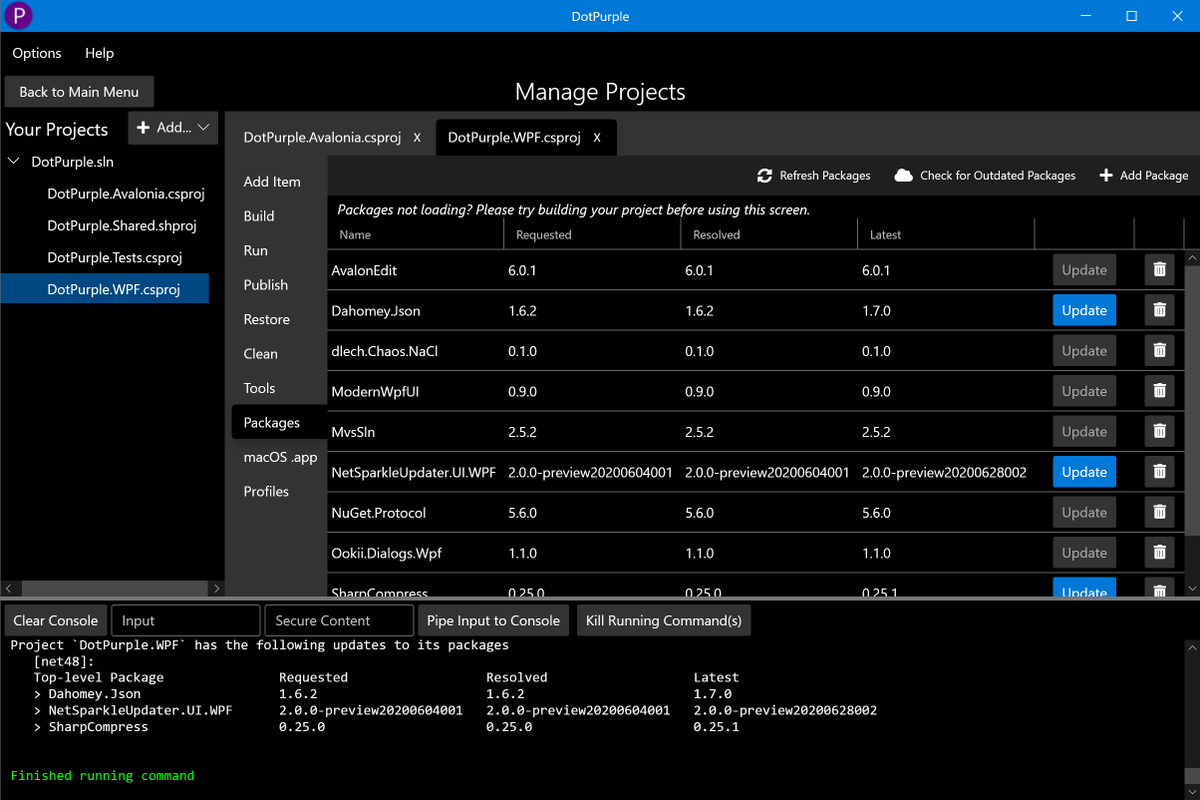
Task: Click the DotPurple purple P logo
Action: (18, 16)
